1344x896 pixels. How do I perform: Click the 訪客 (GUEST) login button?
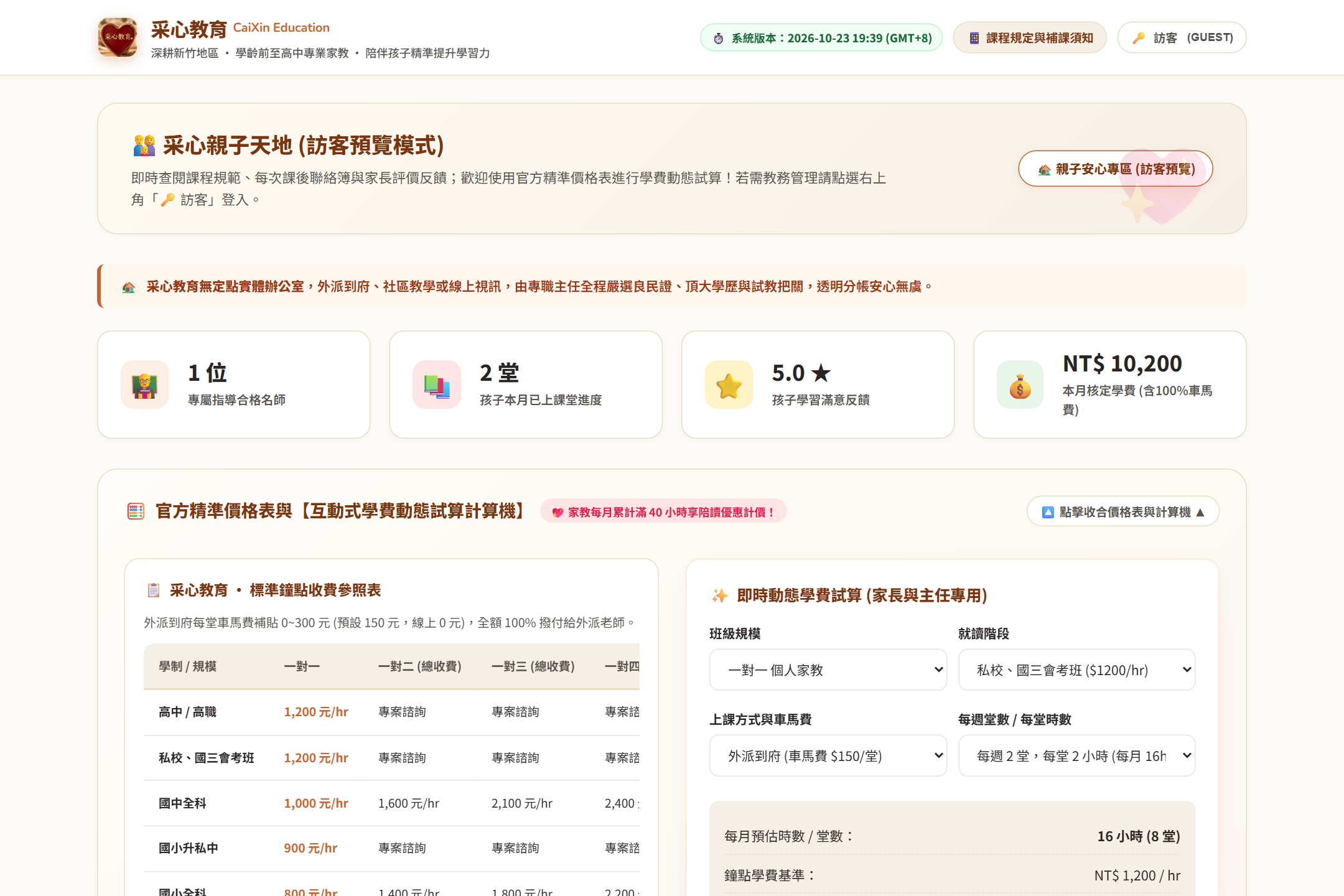pos(1182,38)
